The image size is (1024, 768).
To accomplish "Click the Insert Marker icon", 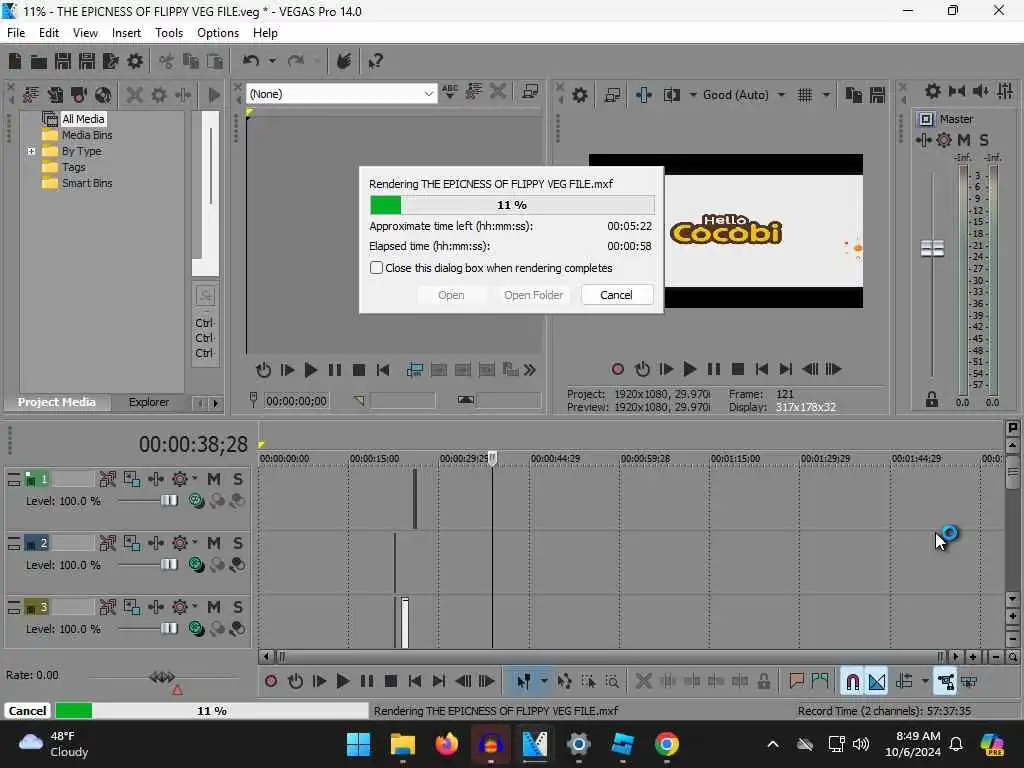I will pyautogui.click(x=796, y=681).
